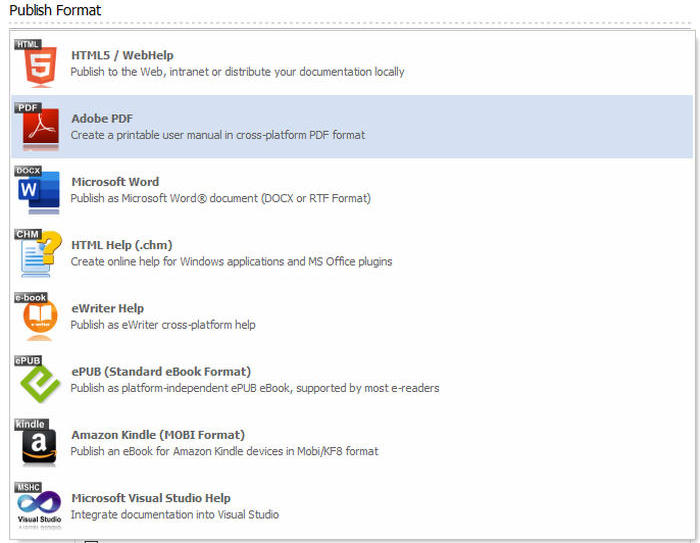Select the Amazon Kindle (MOBI Format) title

pyautogui.click(x=158, y=435)
